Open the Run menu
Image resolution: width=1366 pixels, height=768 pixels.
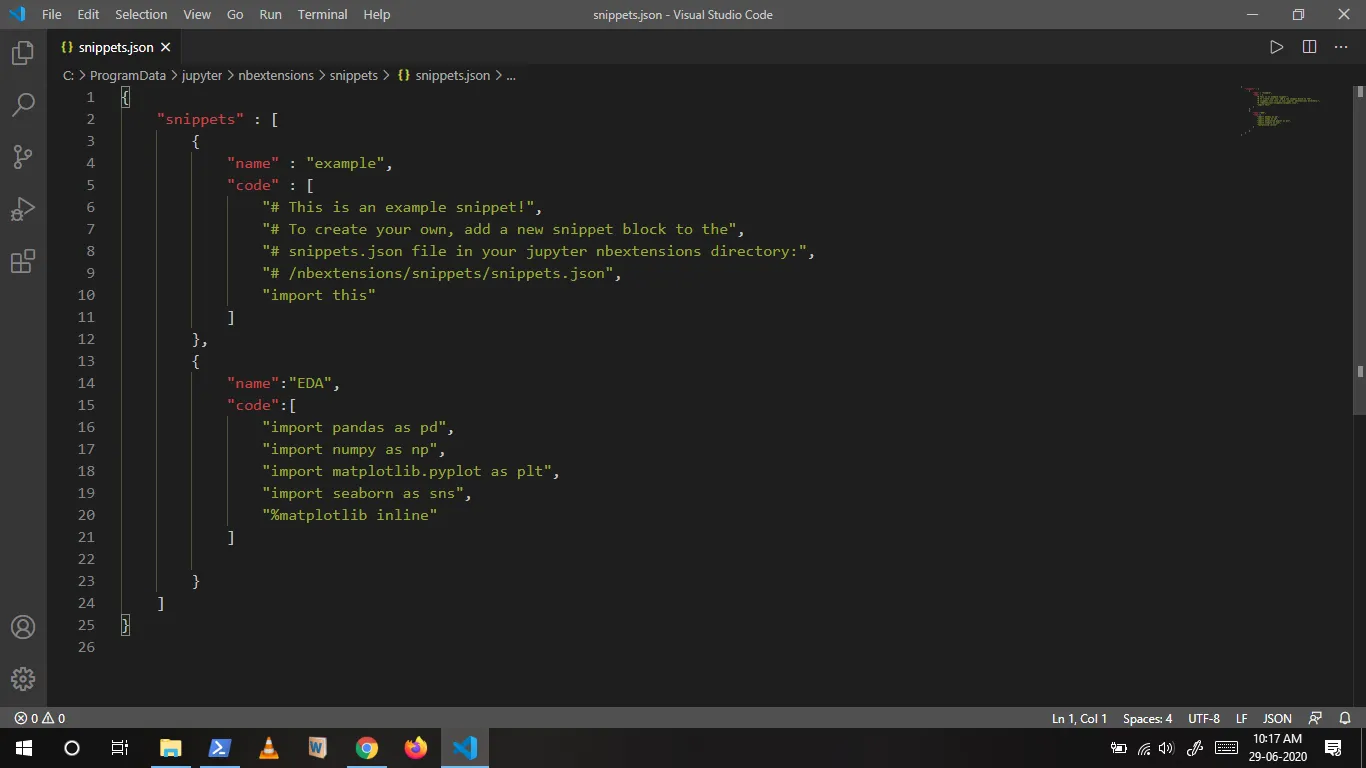pos(270,14)
